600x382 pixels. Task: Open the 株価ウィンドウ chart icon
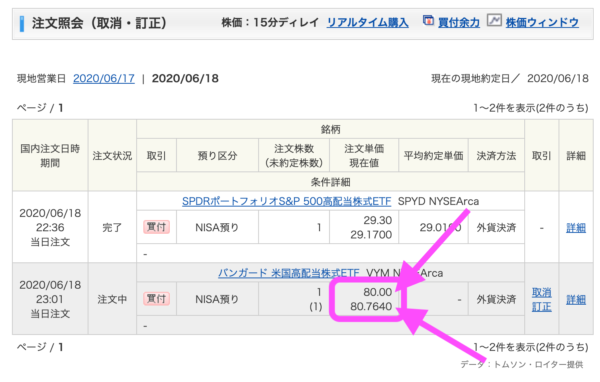click(494, 20)
